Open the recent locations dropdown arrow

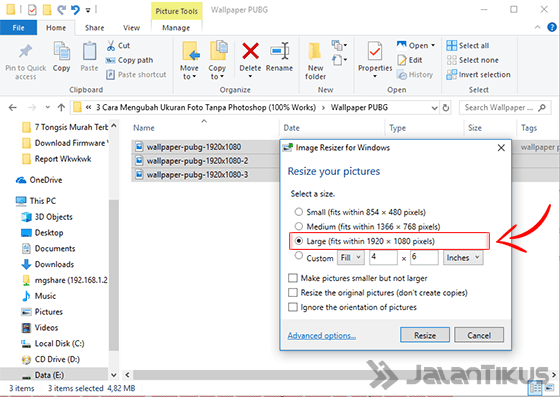tap(48, 107)
